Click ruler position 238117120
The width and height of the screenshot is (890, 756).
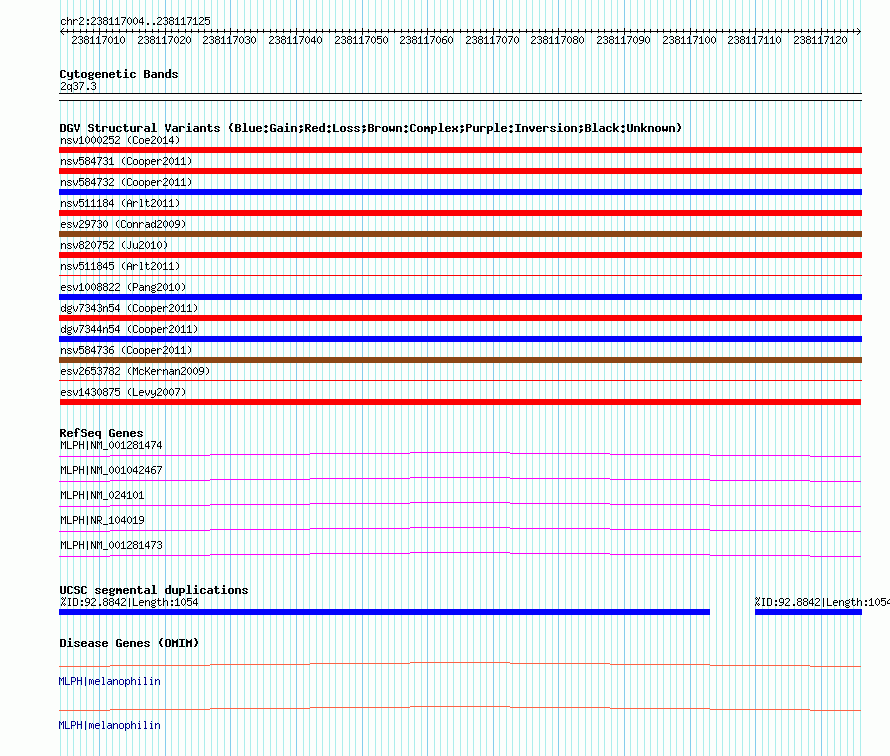point(820,40)
